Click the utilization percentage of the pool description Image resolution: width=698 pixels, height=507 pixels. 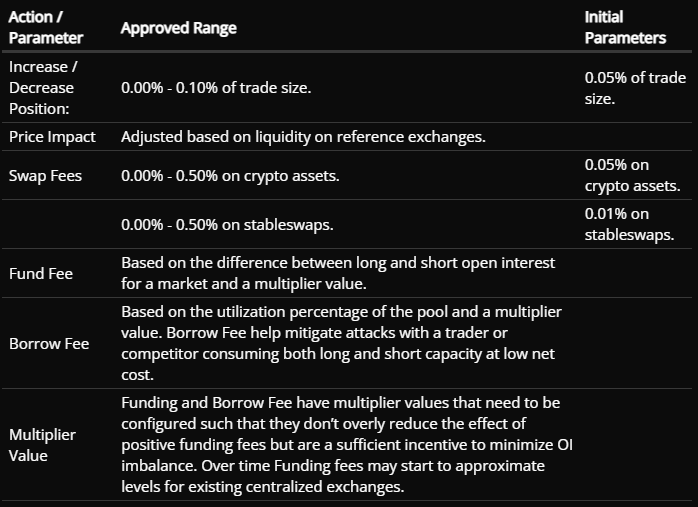click(341, 343)
